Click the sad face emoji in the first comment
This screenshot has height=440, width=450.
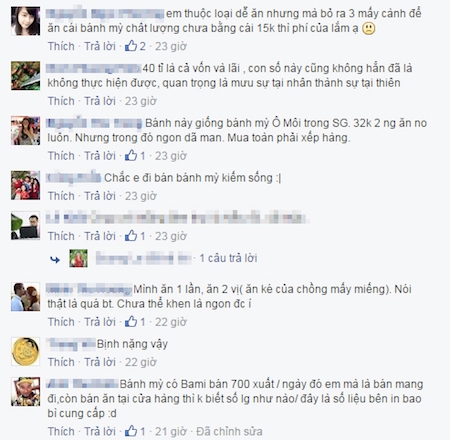(x=369, y=29)
